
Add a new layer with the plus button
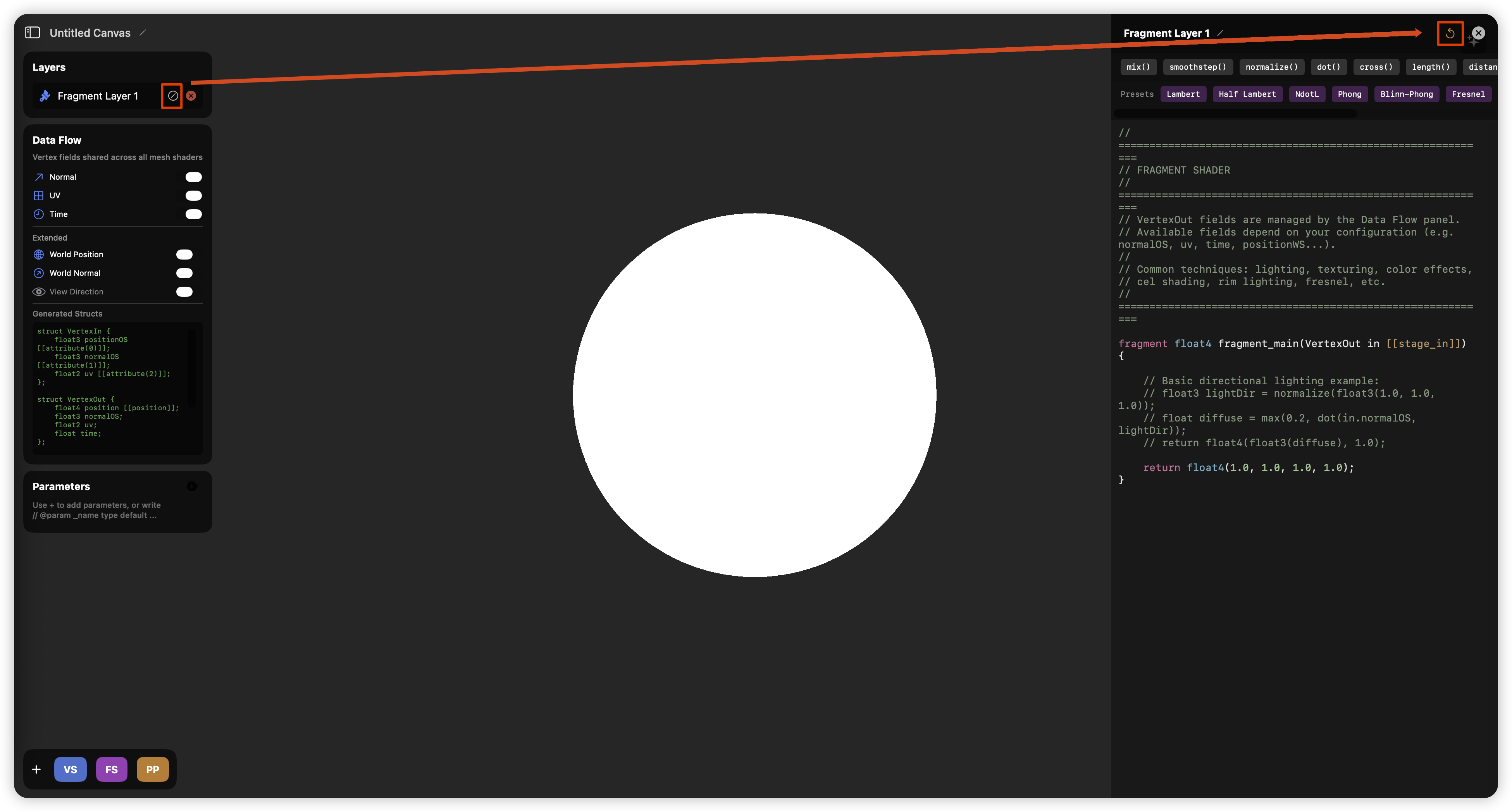(36, 769)
